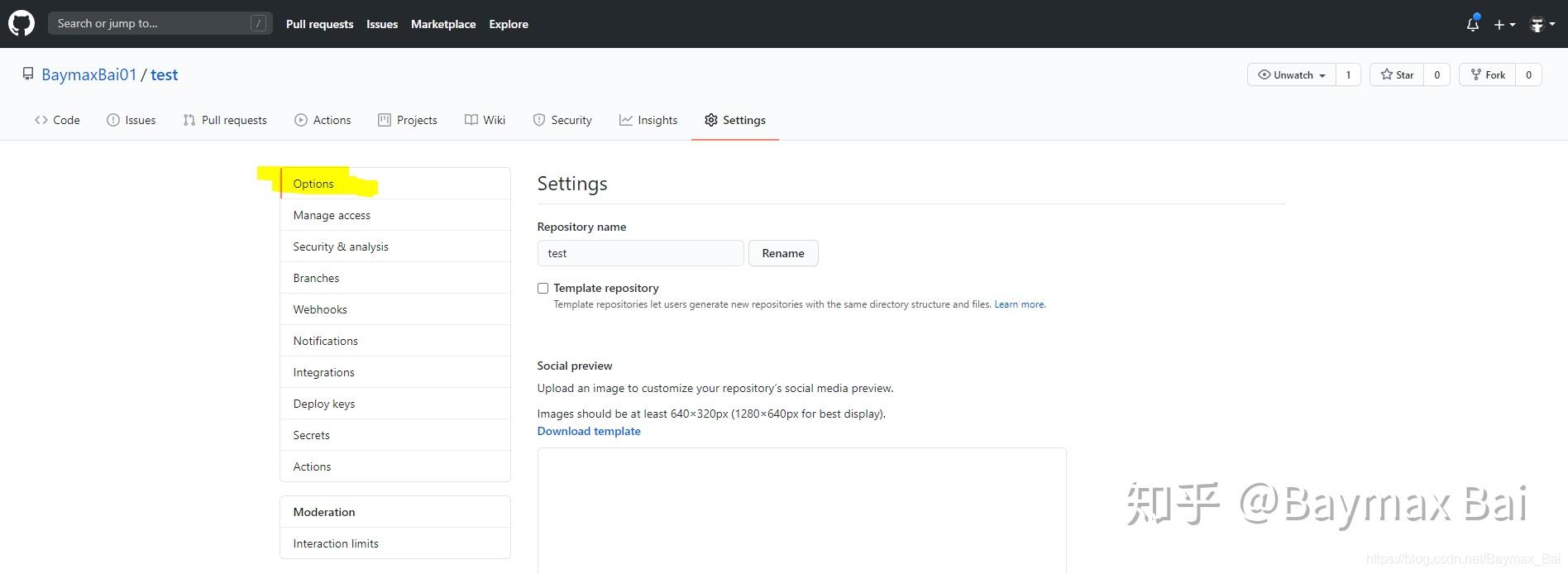Open the notifications bell
The height and width of the screenshot is (574, 1568).
point(1473,25)
